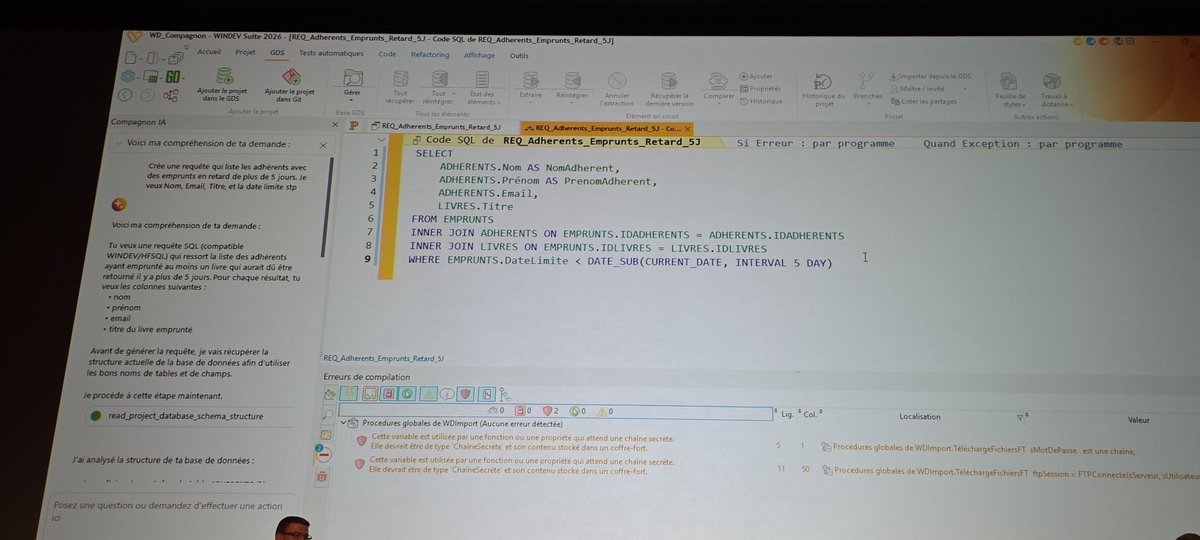Open the Branches dropdown
This screenshot has width=1200, height=540.
tap(868, 88)
